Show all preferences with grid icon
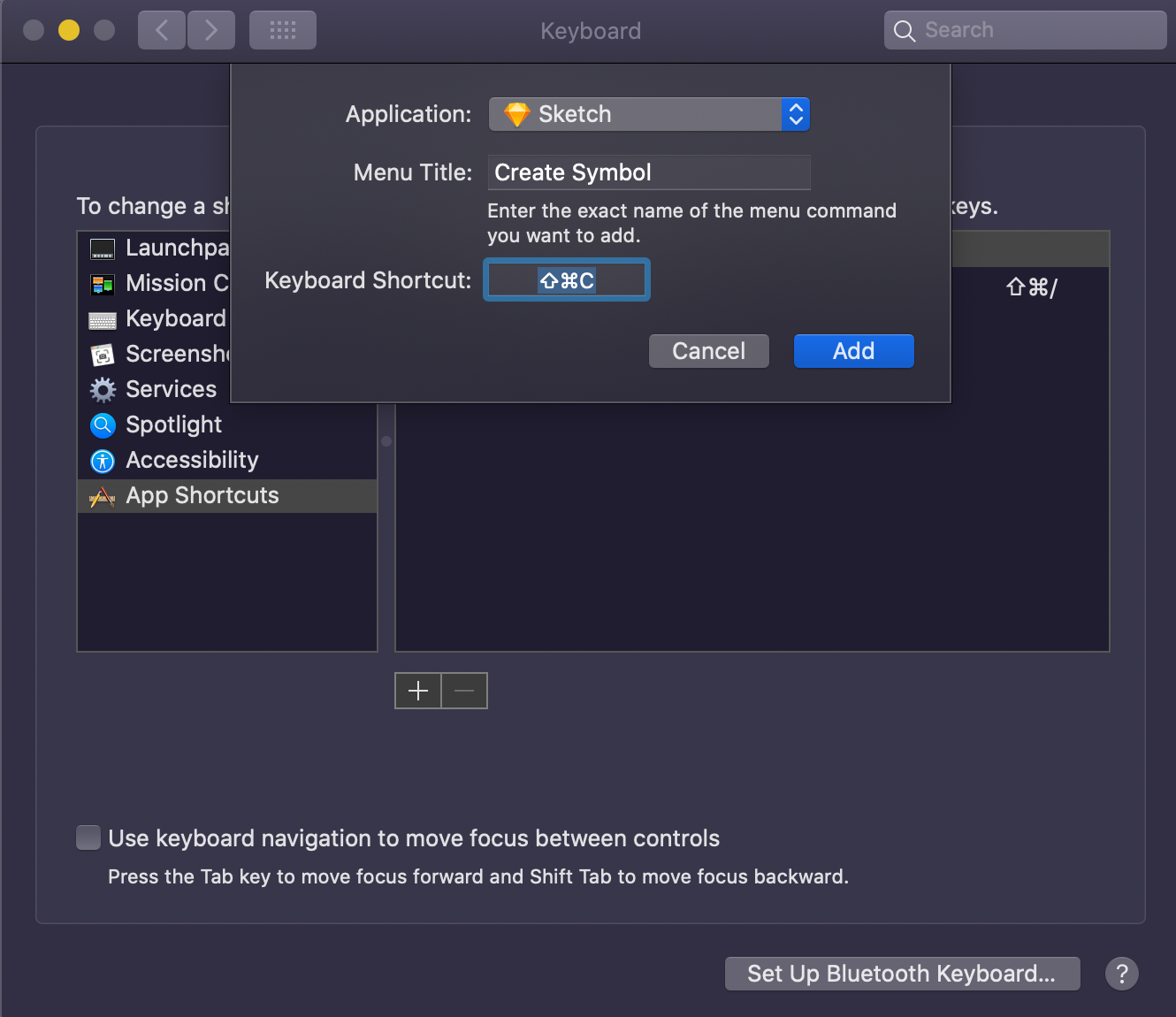 pos(283,30)
